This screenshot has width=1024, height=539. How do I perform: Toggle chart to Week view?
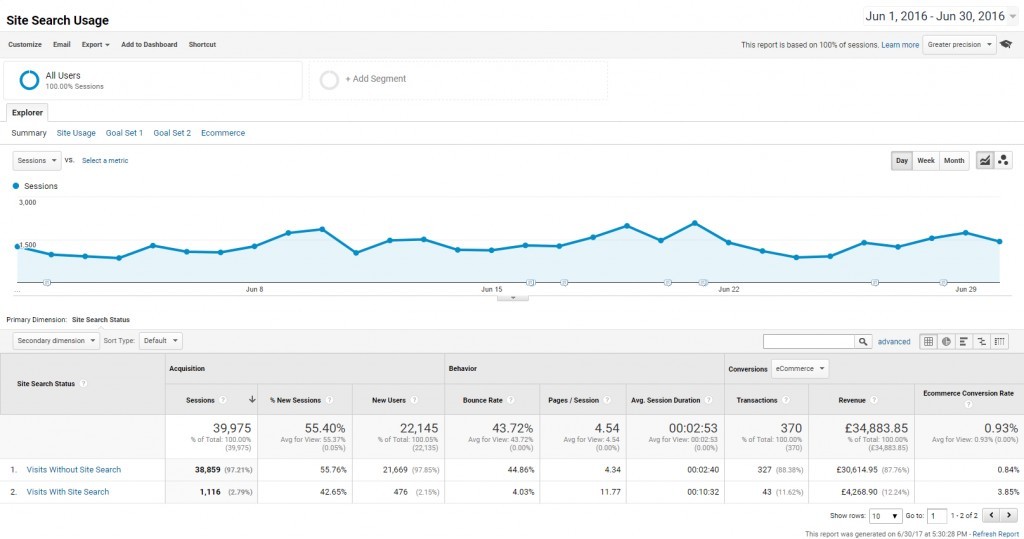925,160
